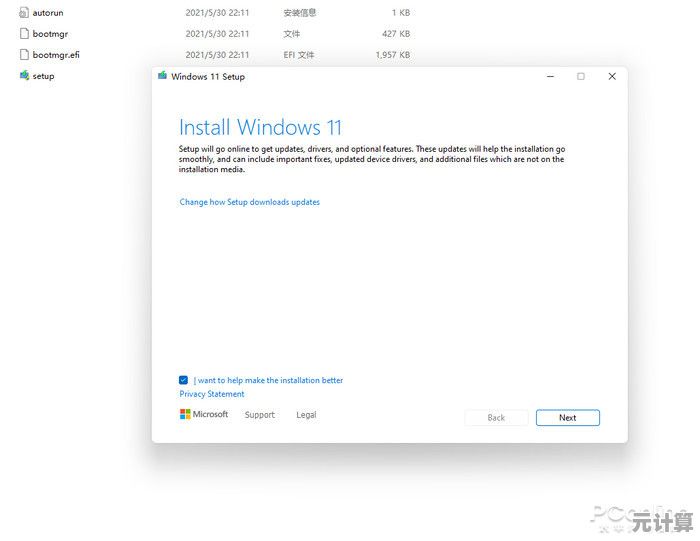Click the bootmgr.efi file icon
This screenshot has height=541, width=700.
24,54
